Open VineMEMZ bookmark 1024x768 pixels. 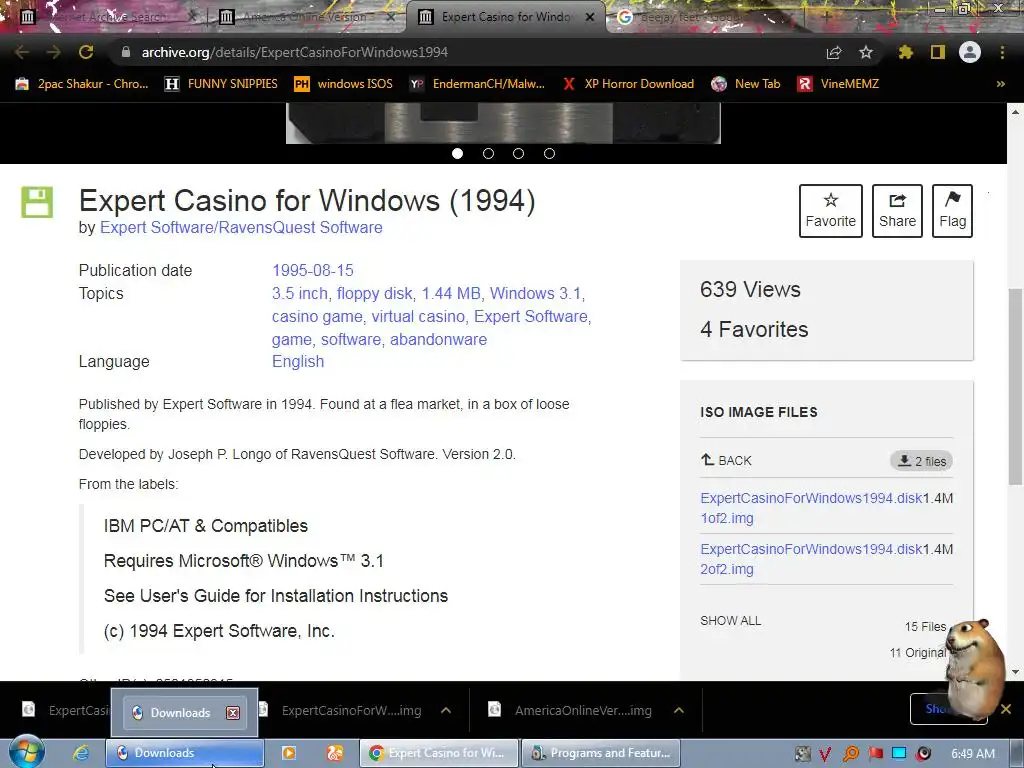[x=838, y=84]
